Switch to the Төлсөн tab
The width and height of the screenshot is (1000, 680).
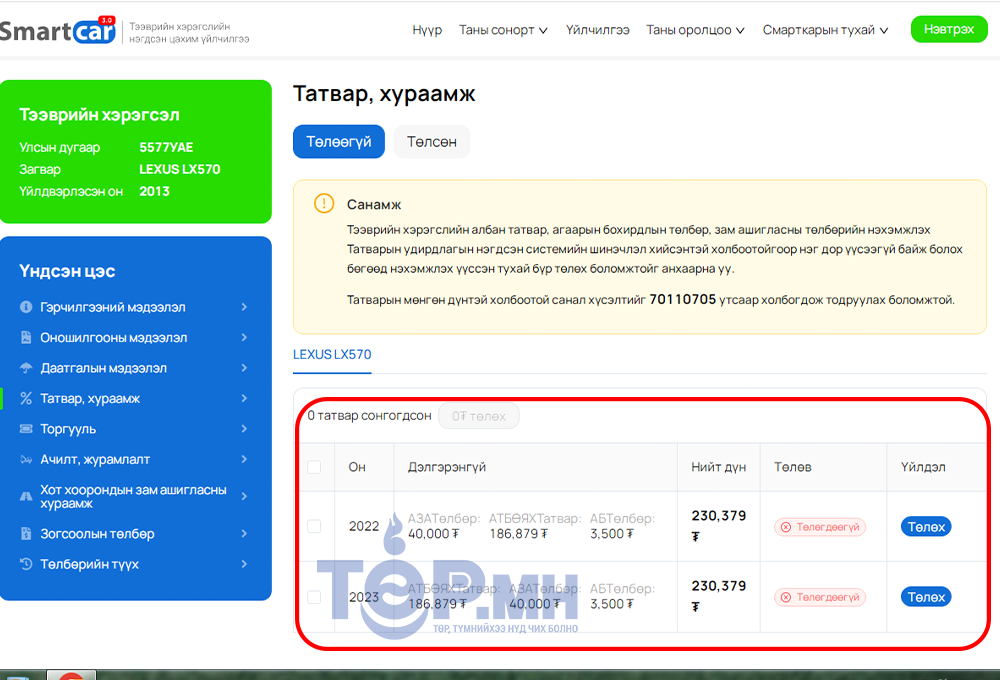coord(431,142)
